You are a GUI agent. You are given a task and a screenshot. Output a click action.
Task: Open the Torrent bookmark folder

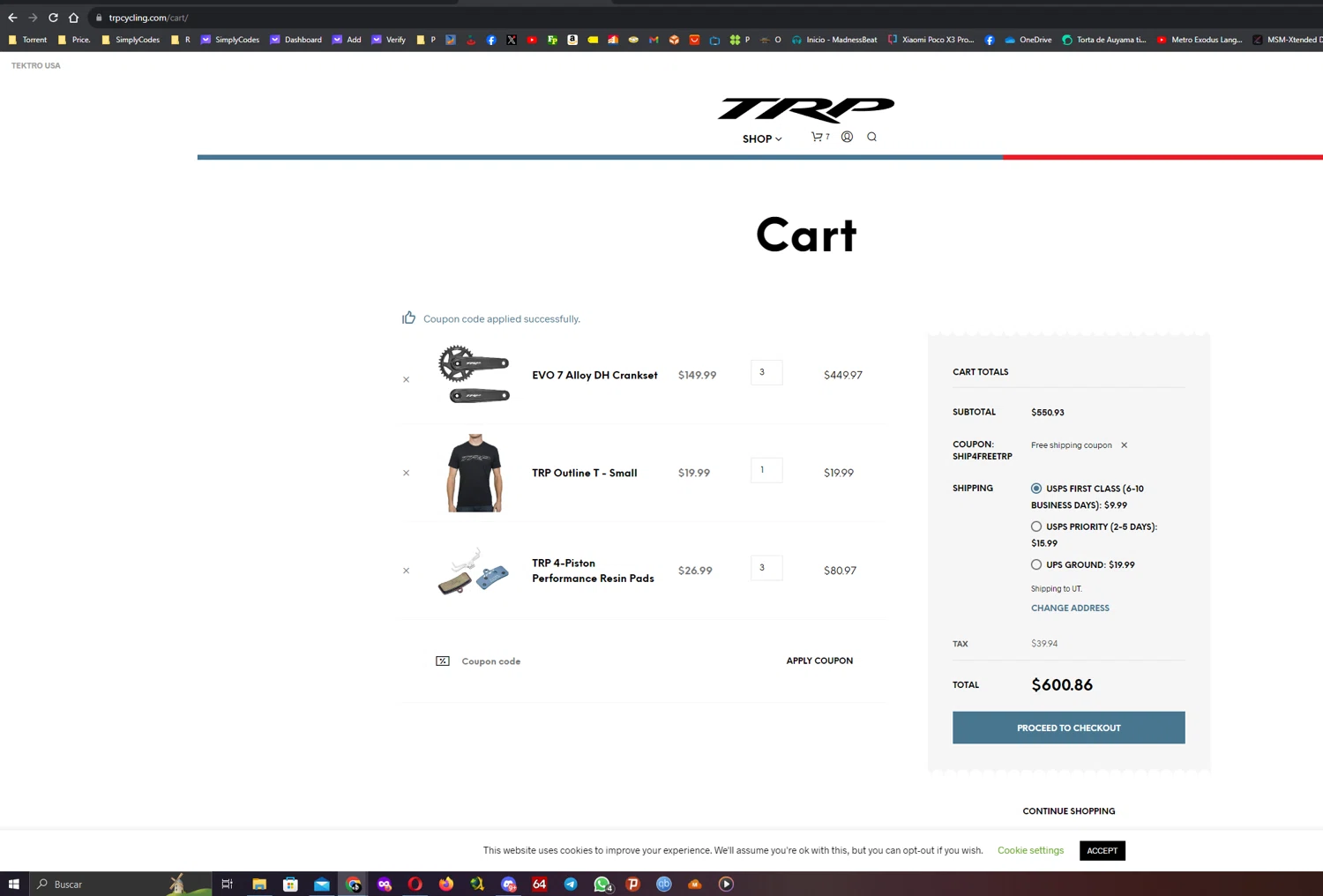(x=27, y=40)
